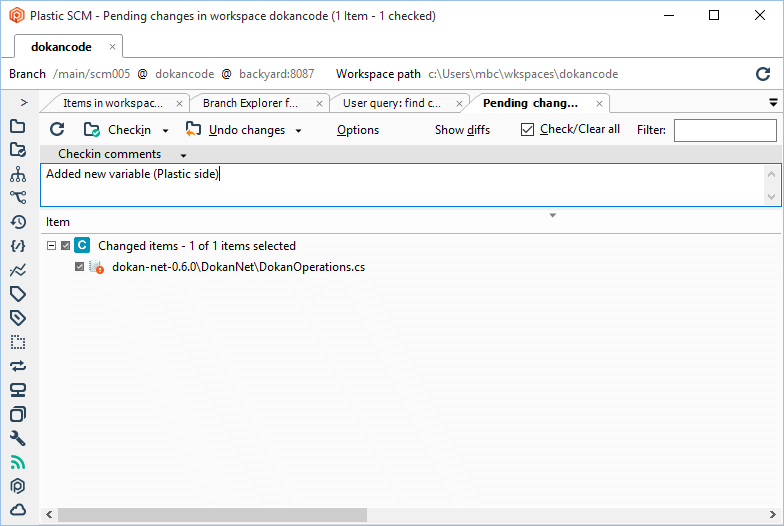Collapse the Changed items tree node
Screen dimensions: 784x526
51,246
